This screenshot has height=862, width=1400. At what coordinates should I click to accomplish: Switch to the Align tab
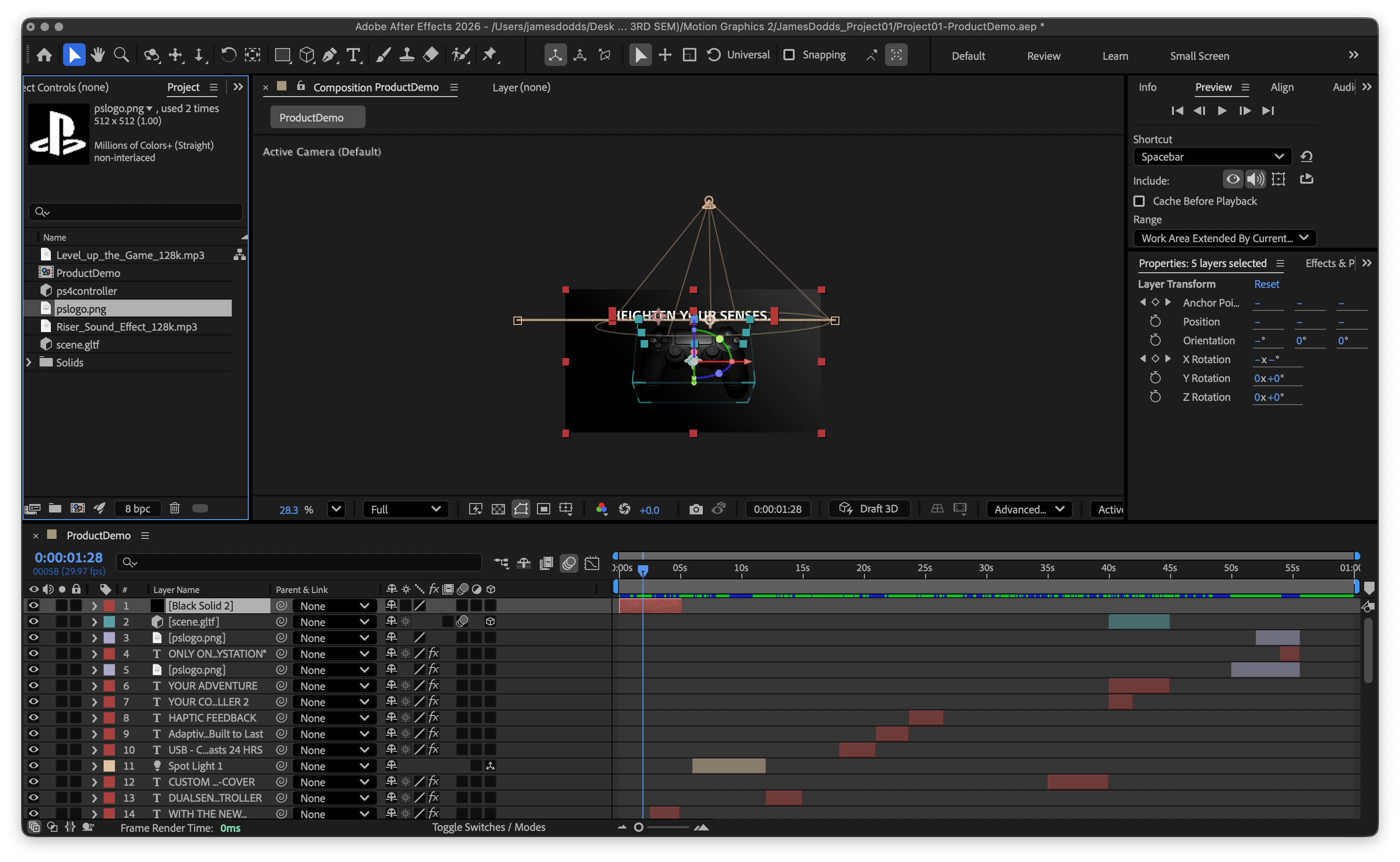pos(1281,87)
